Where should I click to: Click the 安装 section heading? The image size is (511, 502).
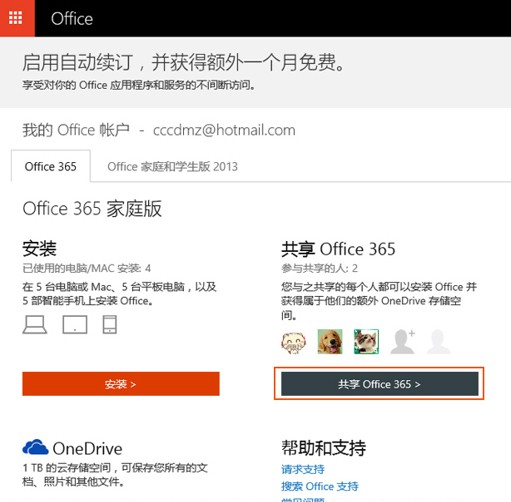pos(39,249)
